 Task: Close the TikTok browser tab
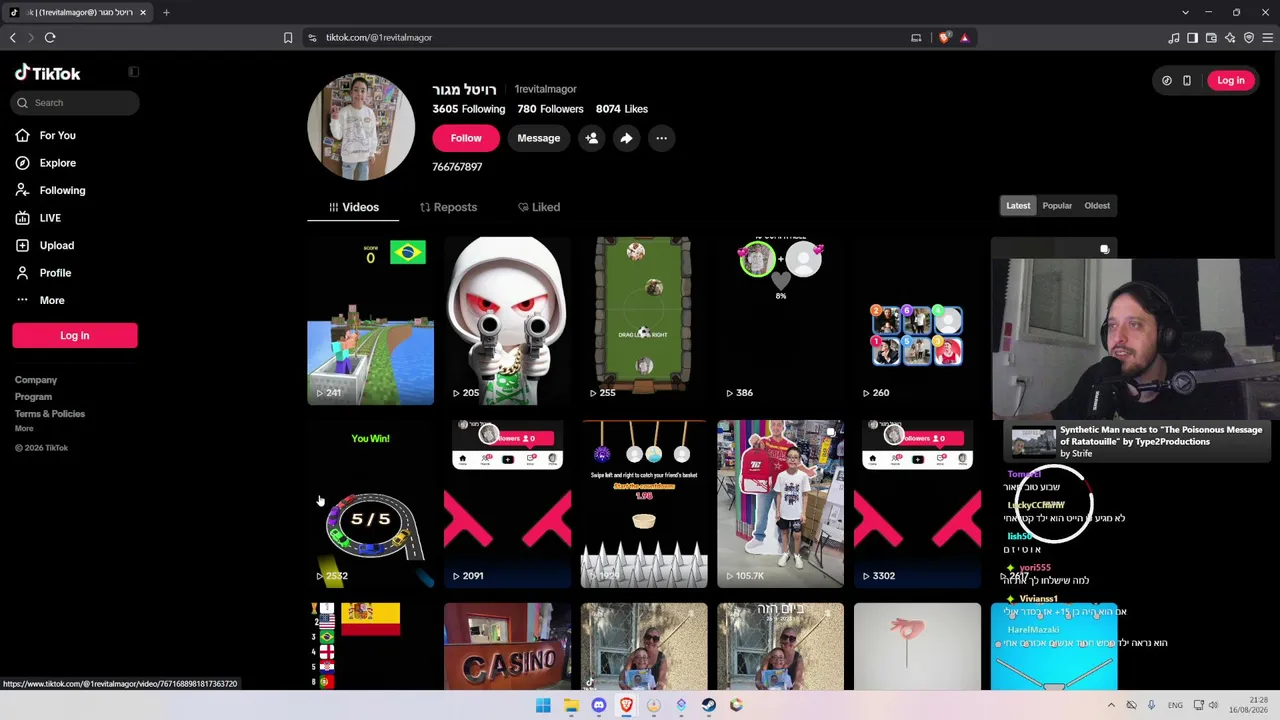pyautogui.click(x=143, y=13)
